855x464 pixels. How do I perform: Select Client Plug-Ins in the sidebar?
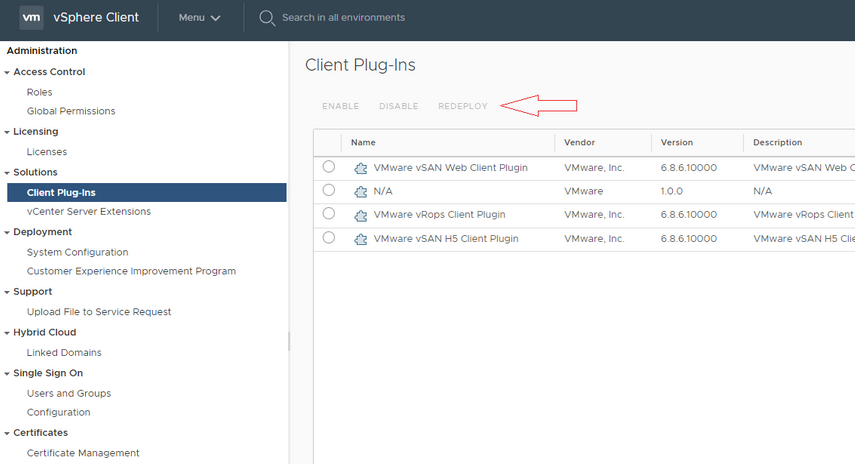(x=147, y=192)
